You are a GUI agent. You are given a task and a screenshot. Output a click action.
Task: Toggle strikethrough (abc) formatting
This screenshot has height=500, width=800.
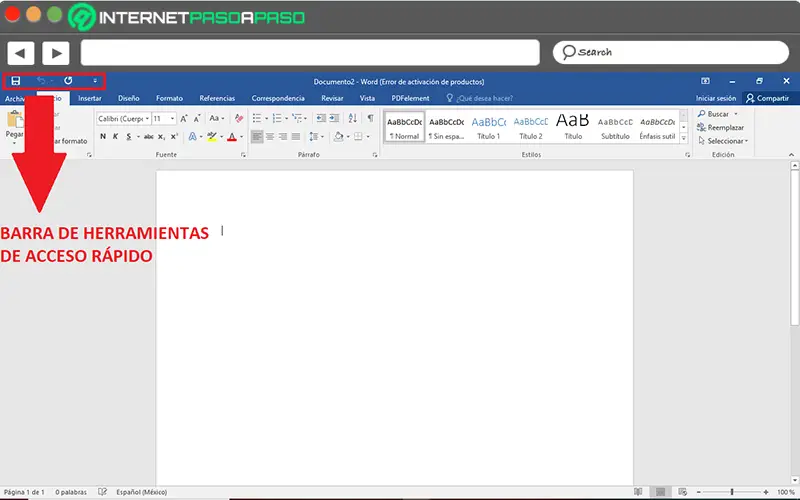click(x=148, y=136)
